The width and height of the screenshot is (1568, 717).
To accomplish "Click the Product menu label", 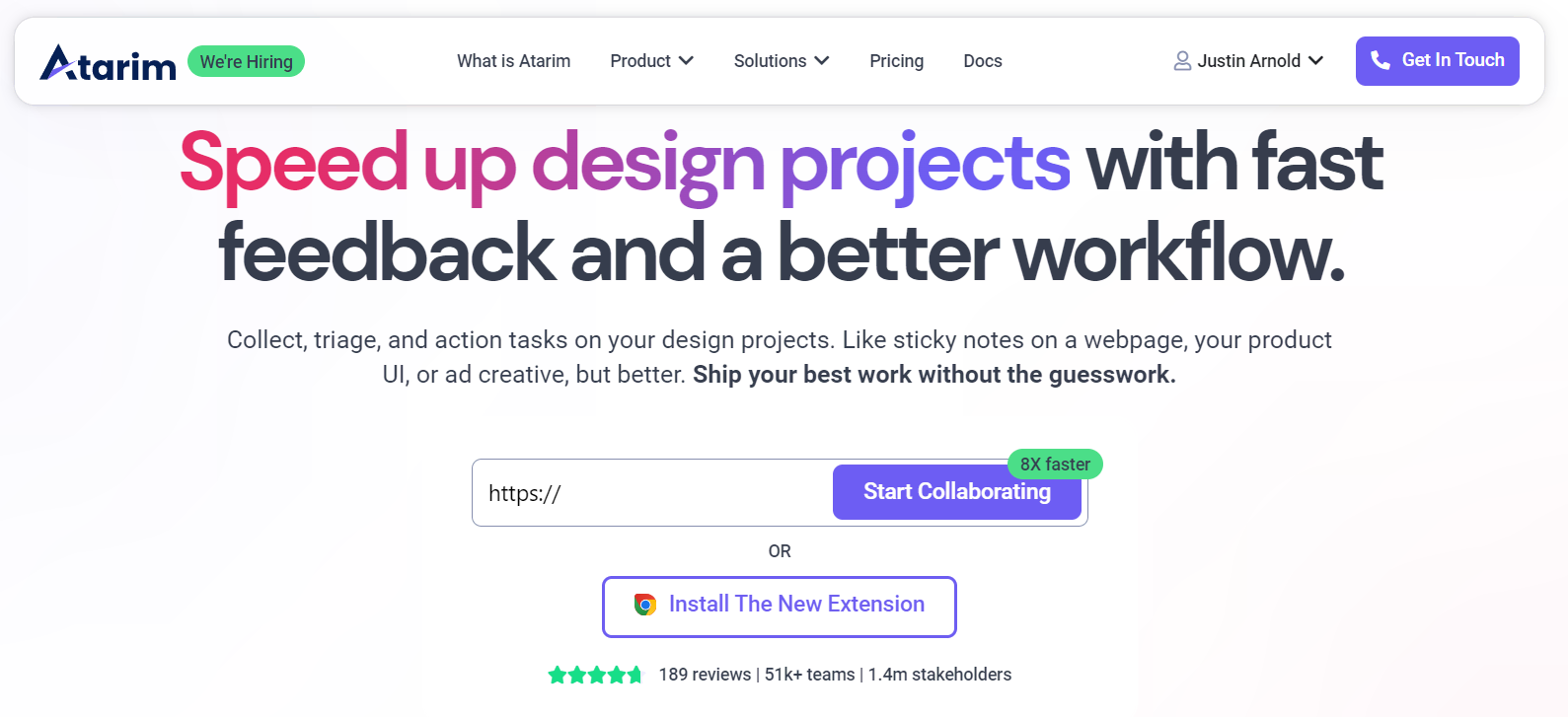I will click(x=639, y=61).
